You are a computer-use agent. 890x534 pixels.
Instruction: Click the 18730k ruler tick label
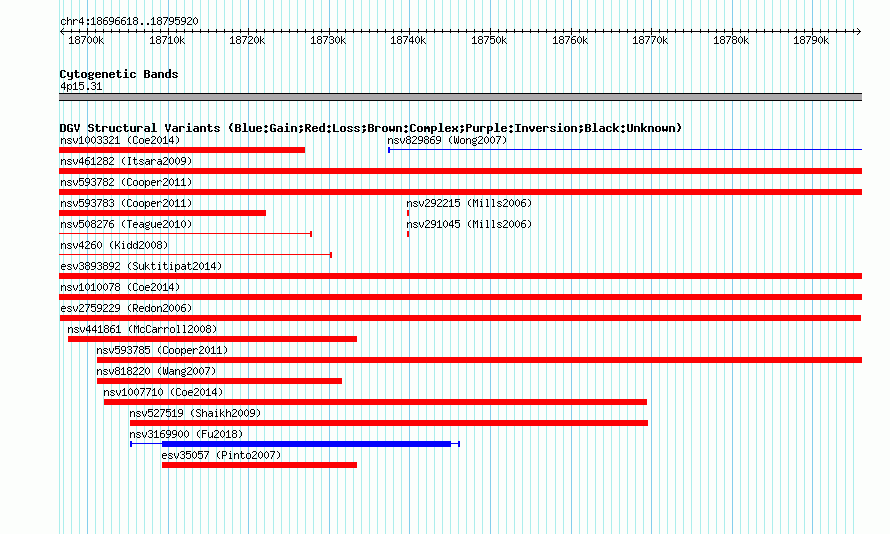[x=328, y=40]
